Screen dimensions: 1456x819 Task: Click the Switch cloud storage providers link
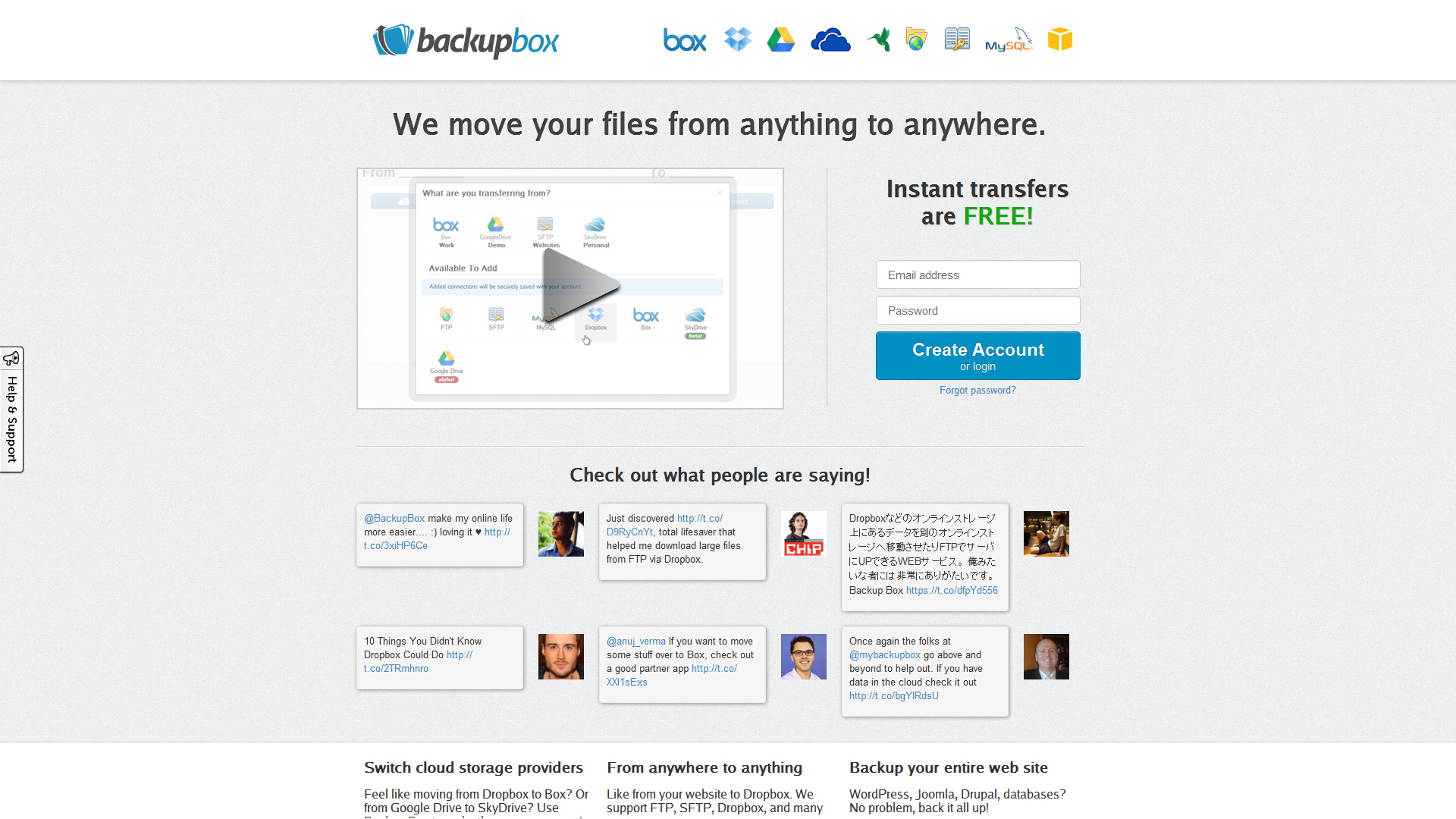[x=473, y=767]
